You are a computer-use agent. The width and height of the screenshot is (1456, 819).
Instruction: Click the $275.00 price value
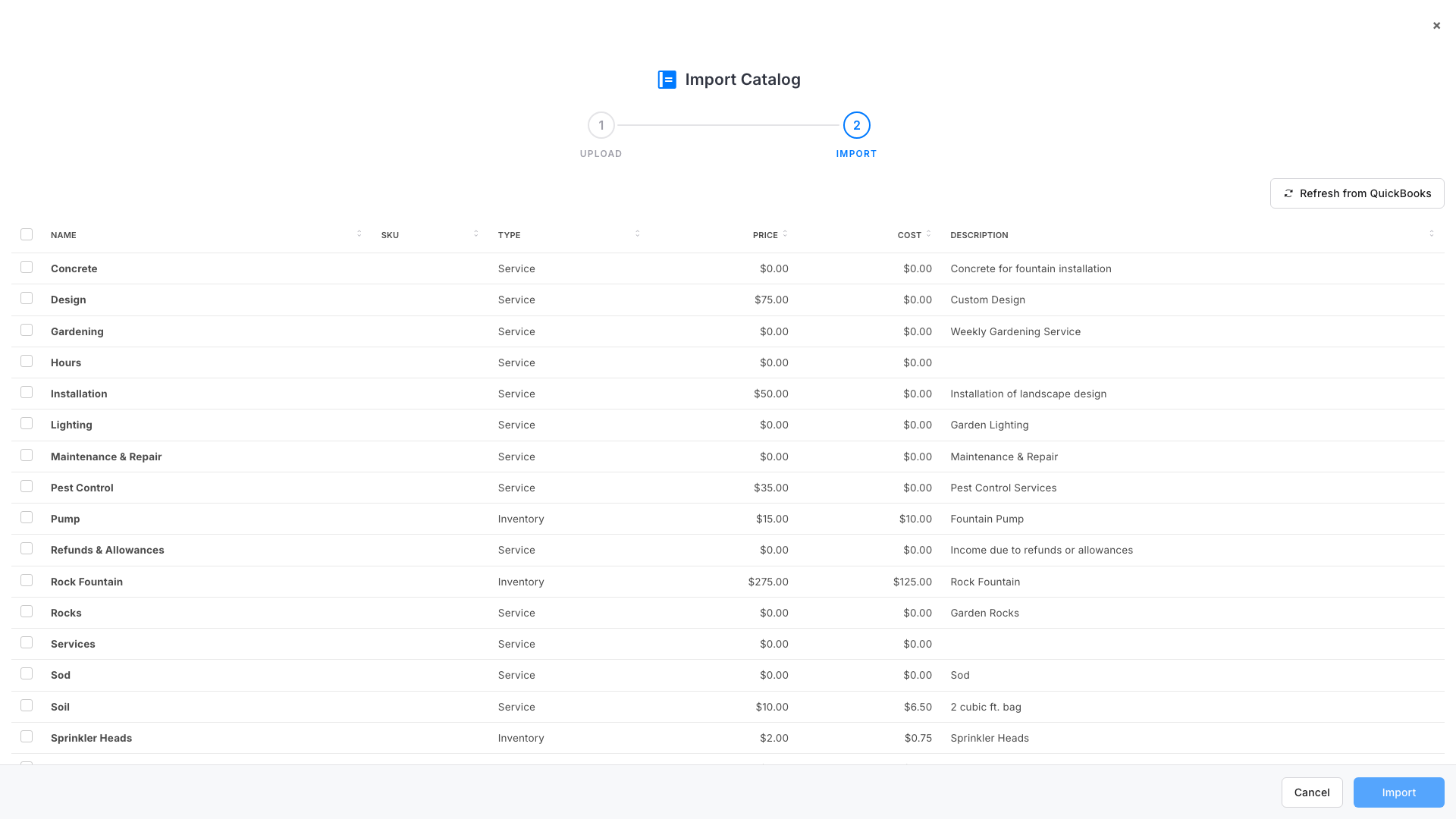coord(768,582)
